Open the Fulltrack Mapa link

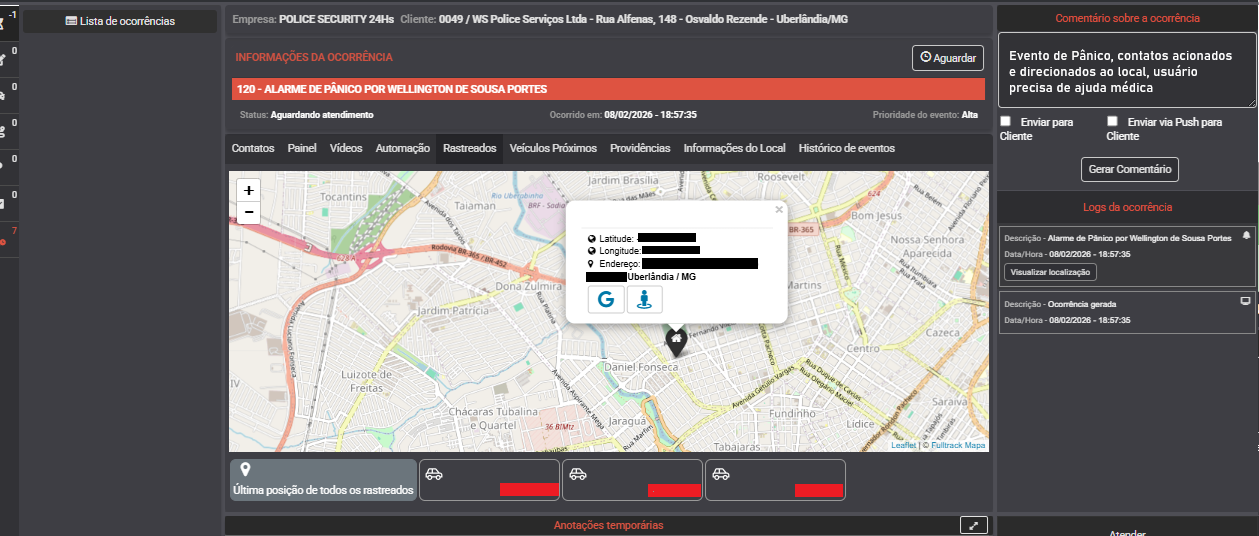tap(958, 445)
